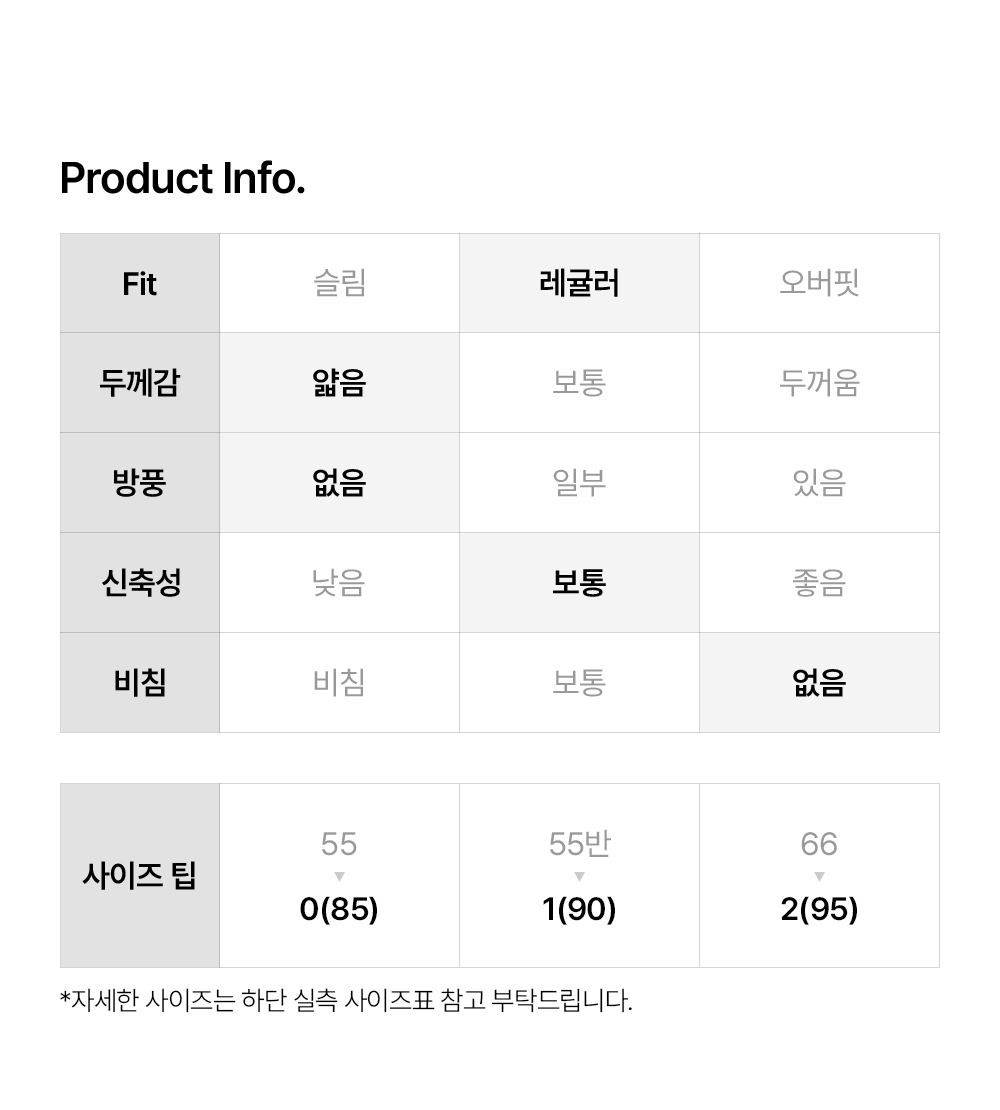This screenshot has height=1110, width=1000.
Task: Pick 없음 in the 방풍 row
Action: (339, 483)
